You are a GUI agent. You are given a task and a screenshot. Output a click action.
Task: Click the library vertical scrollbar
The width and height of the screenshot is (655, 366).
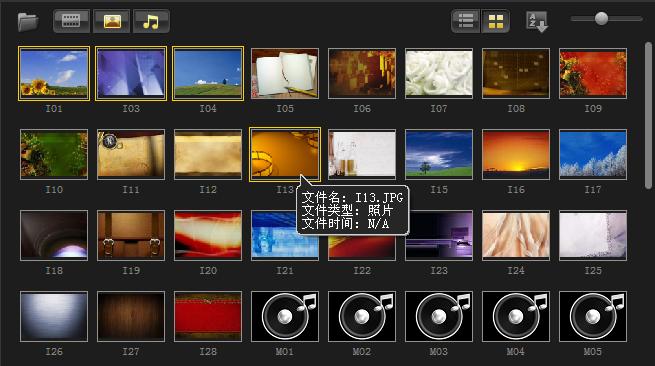pos(648,115)
